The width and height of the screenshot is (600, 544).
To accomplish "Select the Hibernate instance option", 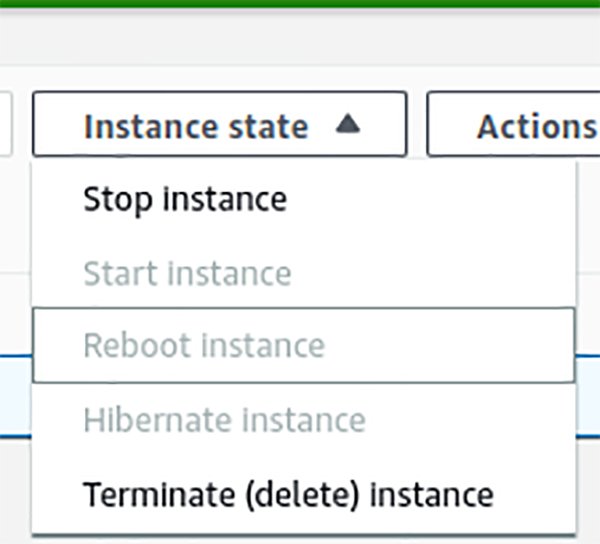I will (x=224, y=420).
